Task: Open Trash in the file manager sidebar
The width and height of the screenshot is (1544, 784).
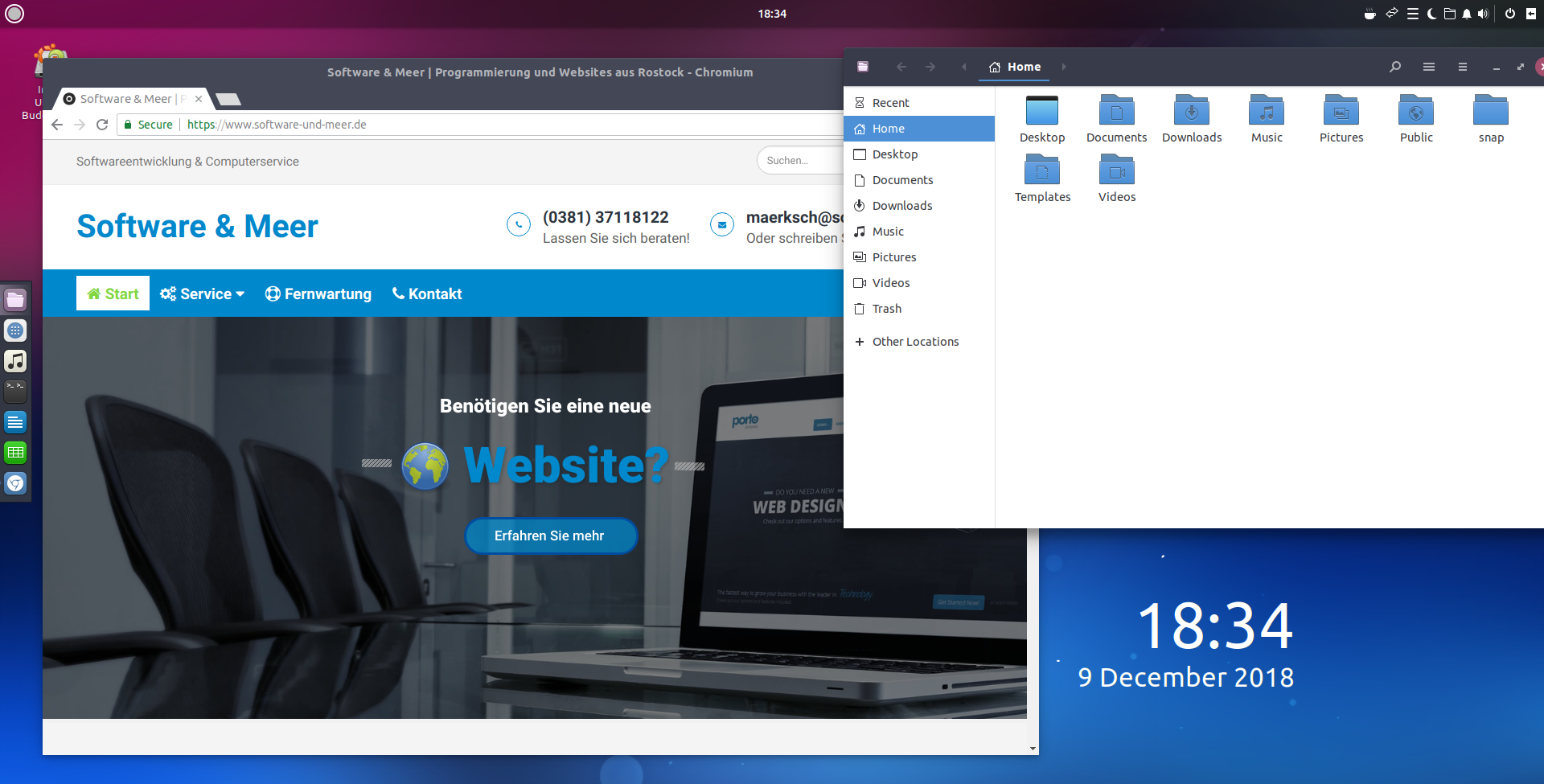Action: click(919, 309)
